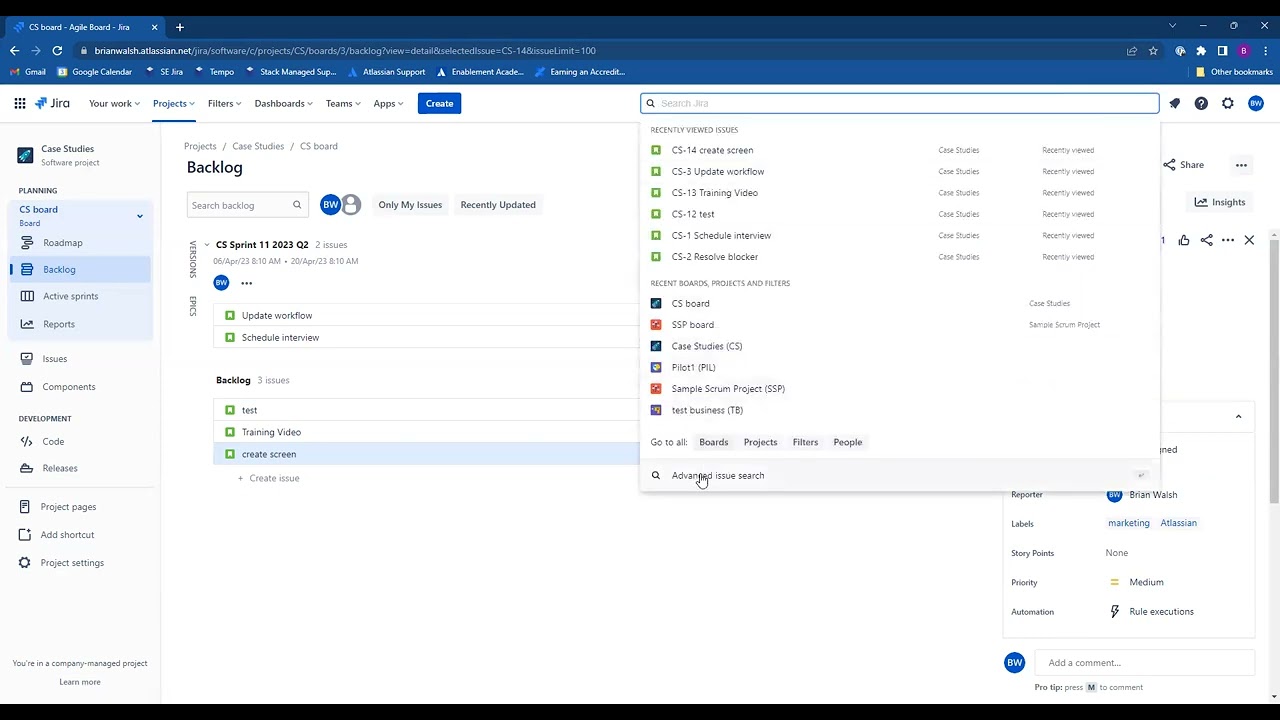The image size is (1280, 720).
Task: Open Roadmap in the sidebar
Action: (80, 243)
